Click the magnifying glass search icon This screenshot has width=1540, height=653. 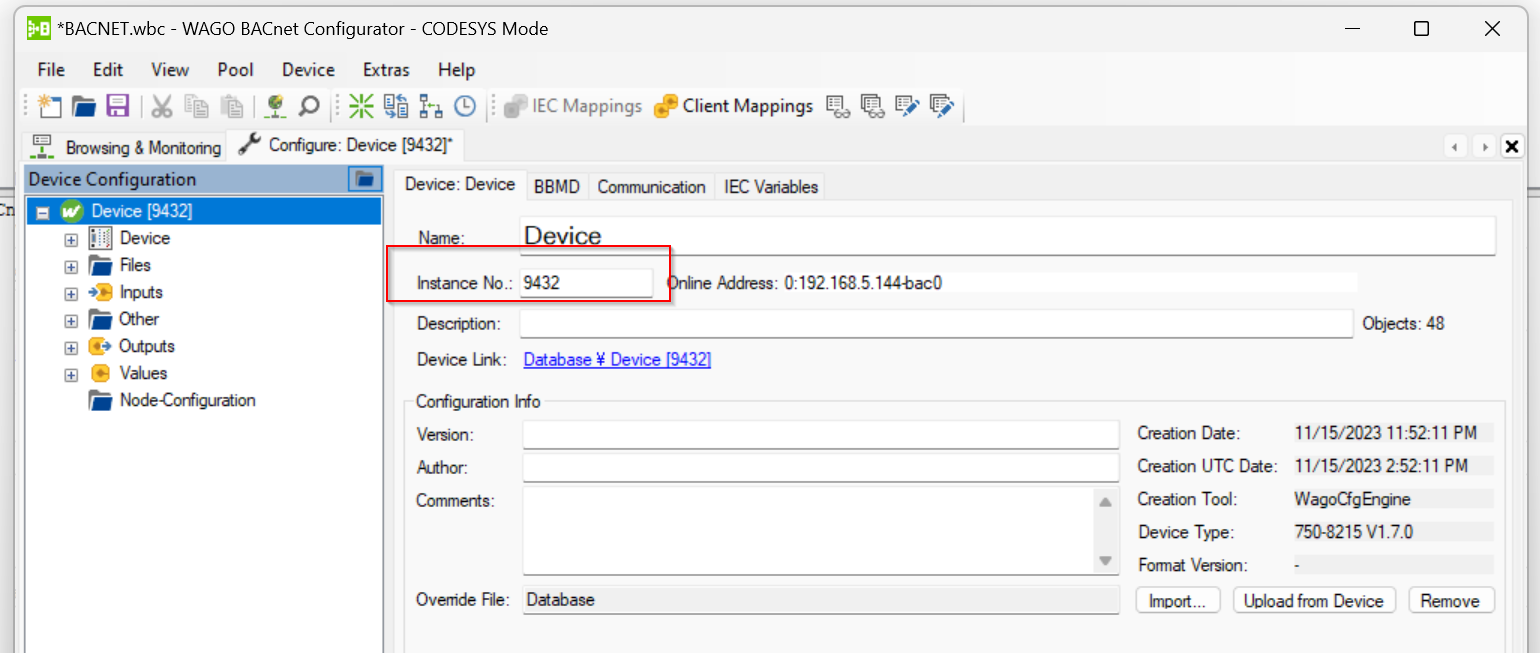click(309, 105)
